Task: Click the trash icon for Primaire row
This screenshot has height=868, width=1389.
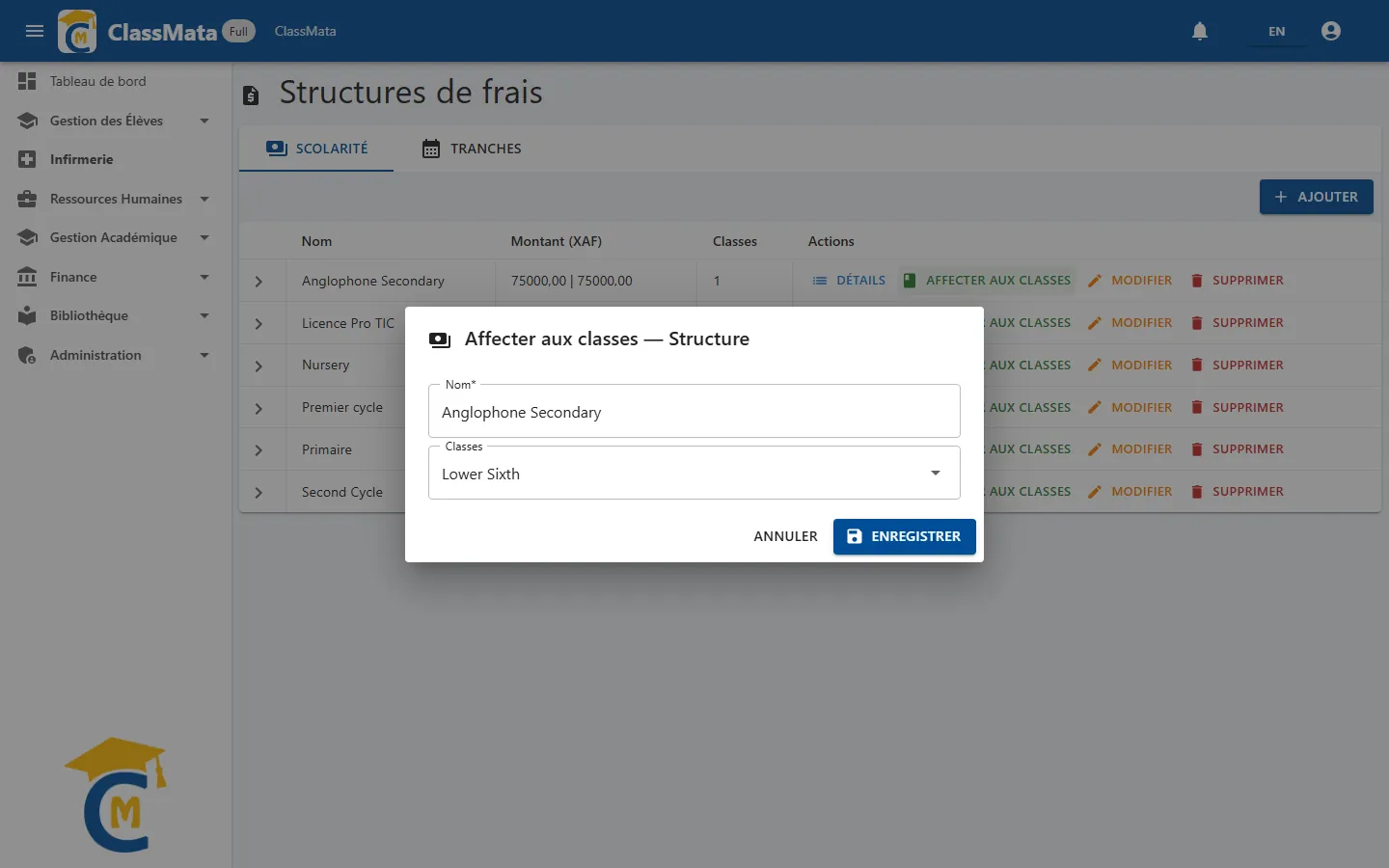Action: 1196,449
